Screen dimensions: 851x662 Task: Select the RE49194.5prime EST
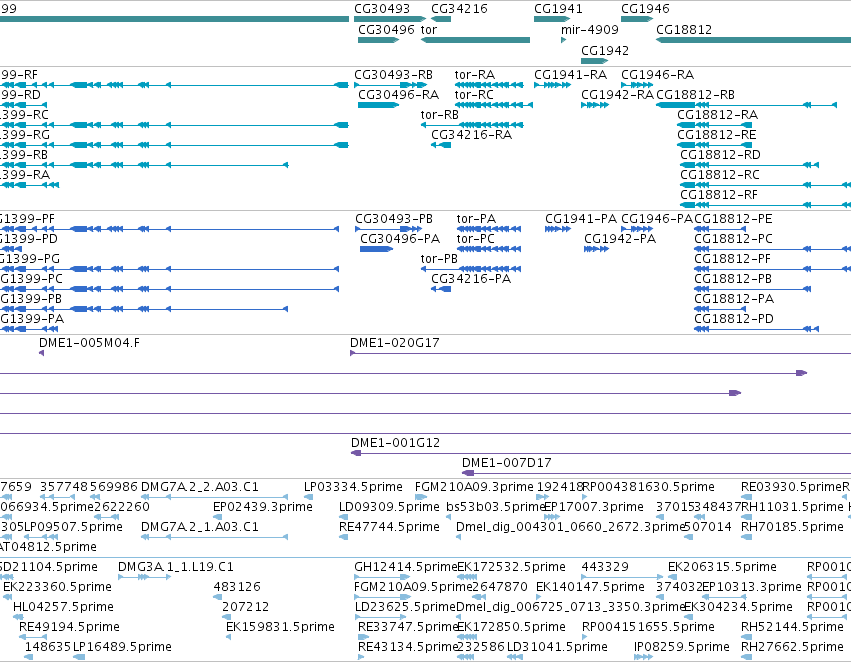[x=33, y=637]
